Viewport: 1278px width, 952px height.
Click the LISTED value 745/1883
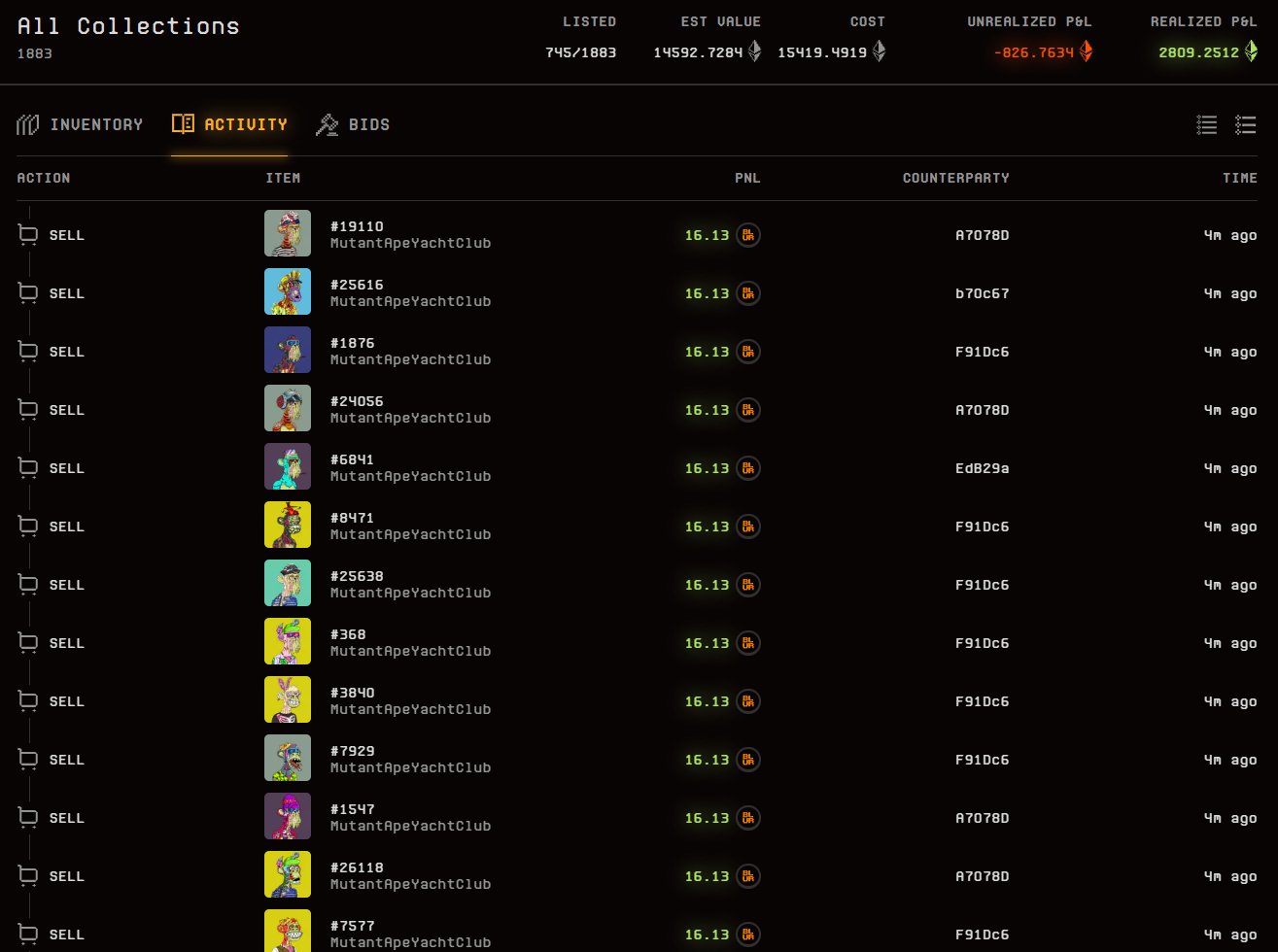tap(581, 52)
